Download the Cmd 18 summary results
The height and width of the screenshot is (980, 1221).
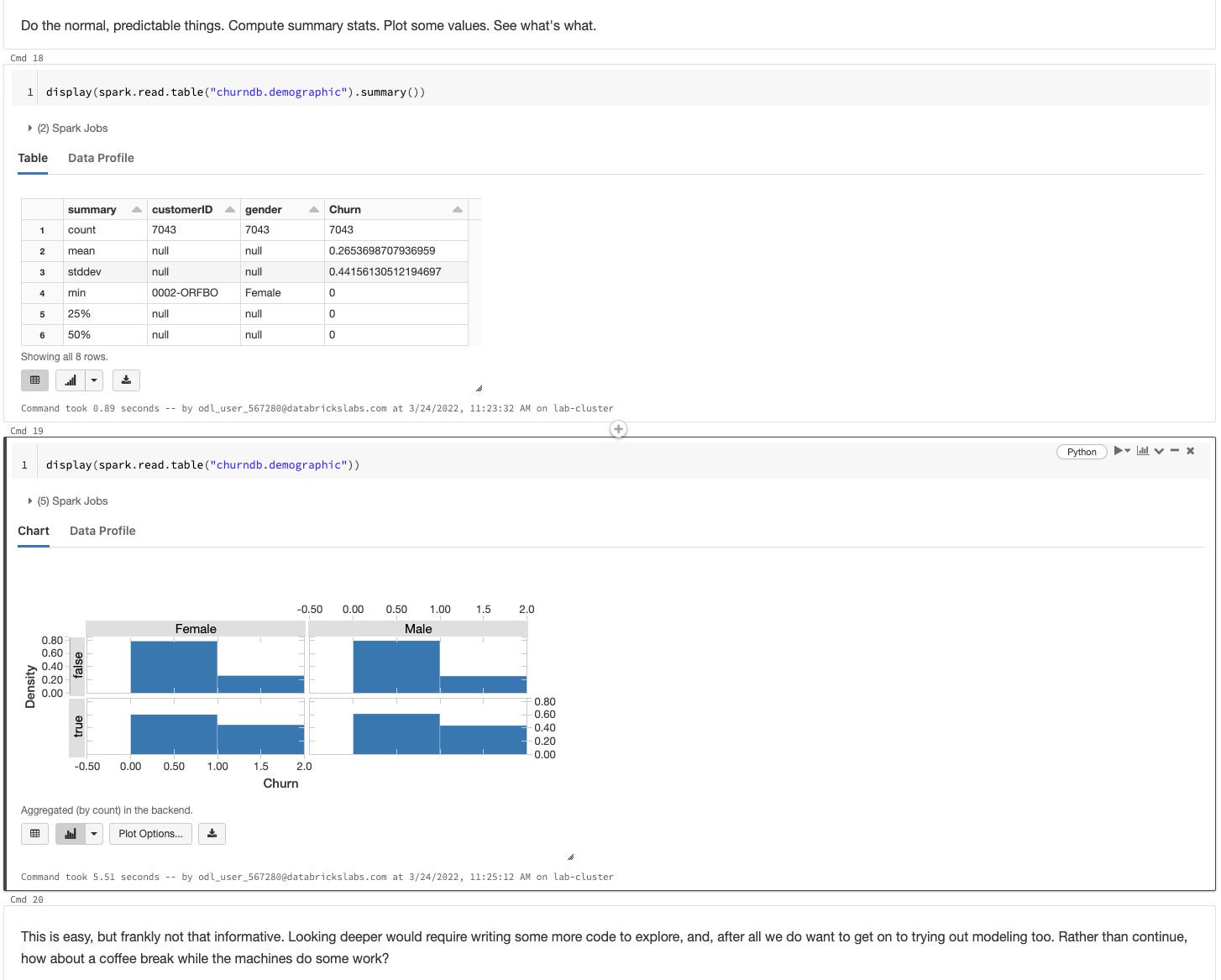[x=126, y=380]
